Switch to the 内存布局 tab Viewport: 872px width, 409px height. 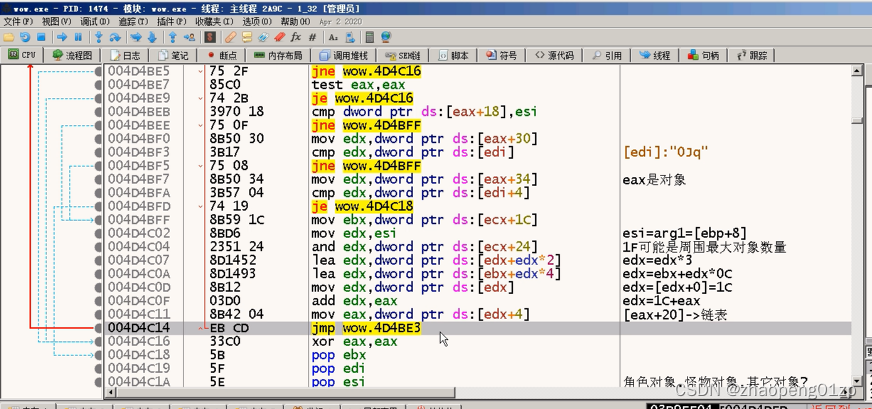[278, 55]
